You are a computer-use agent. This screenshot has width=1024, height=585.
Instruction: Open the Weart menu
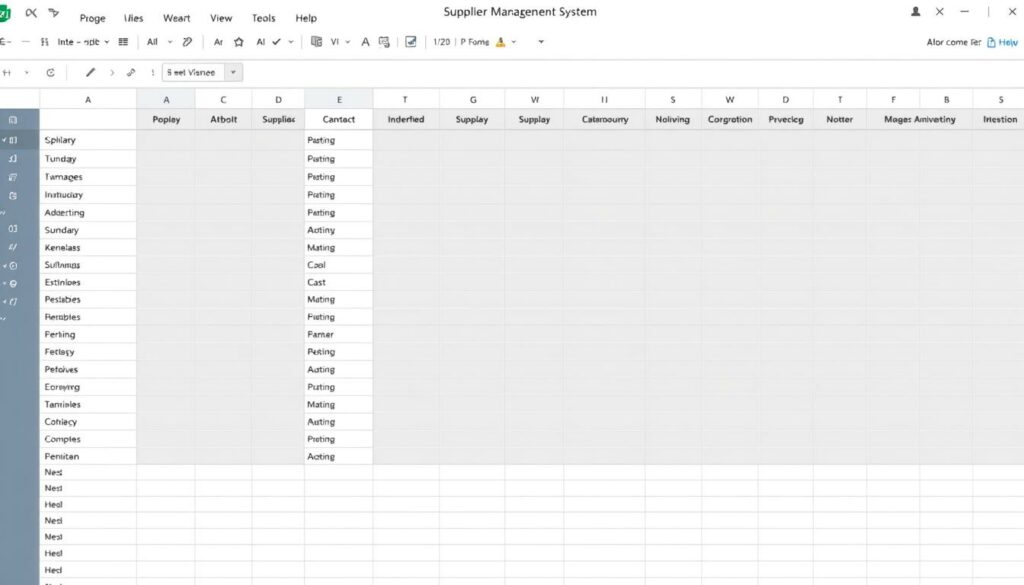[176, 18]
